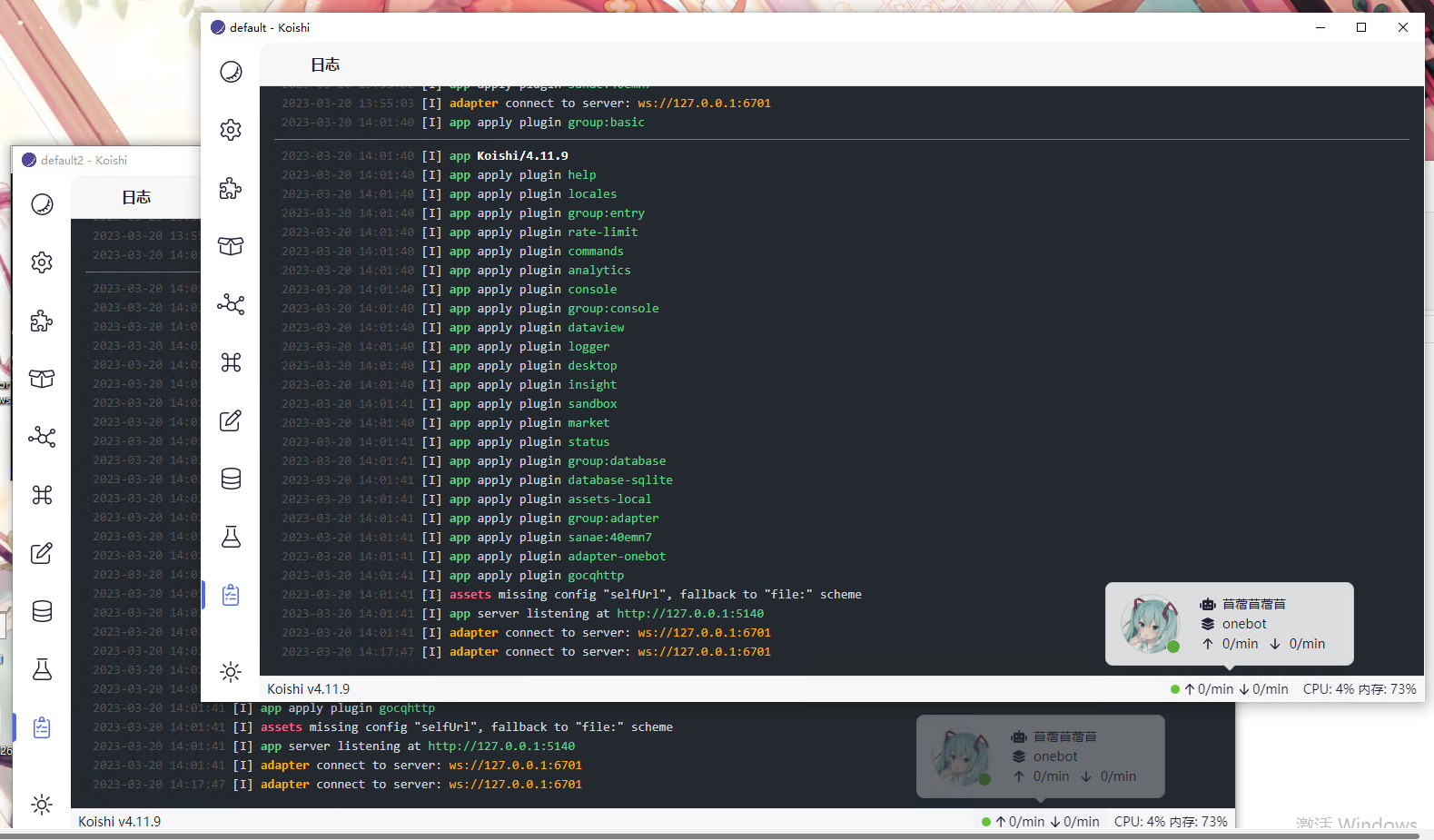The width and height of the screenshot is (1434, 840).
Task: Open the package market icon in default window
Action: pos(231,246)
